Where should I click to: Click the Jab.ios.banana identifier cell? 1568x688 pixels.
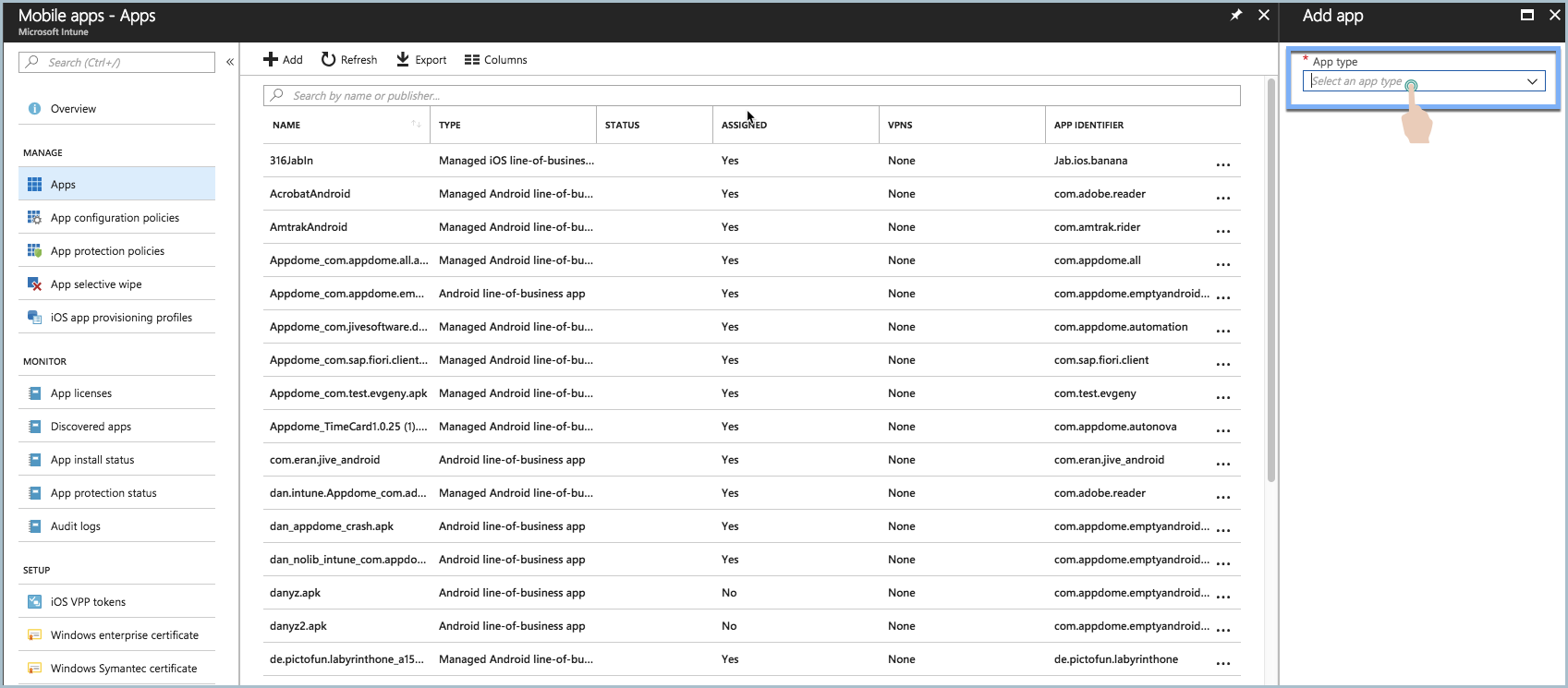point(1090,161)
